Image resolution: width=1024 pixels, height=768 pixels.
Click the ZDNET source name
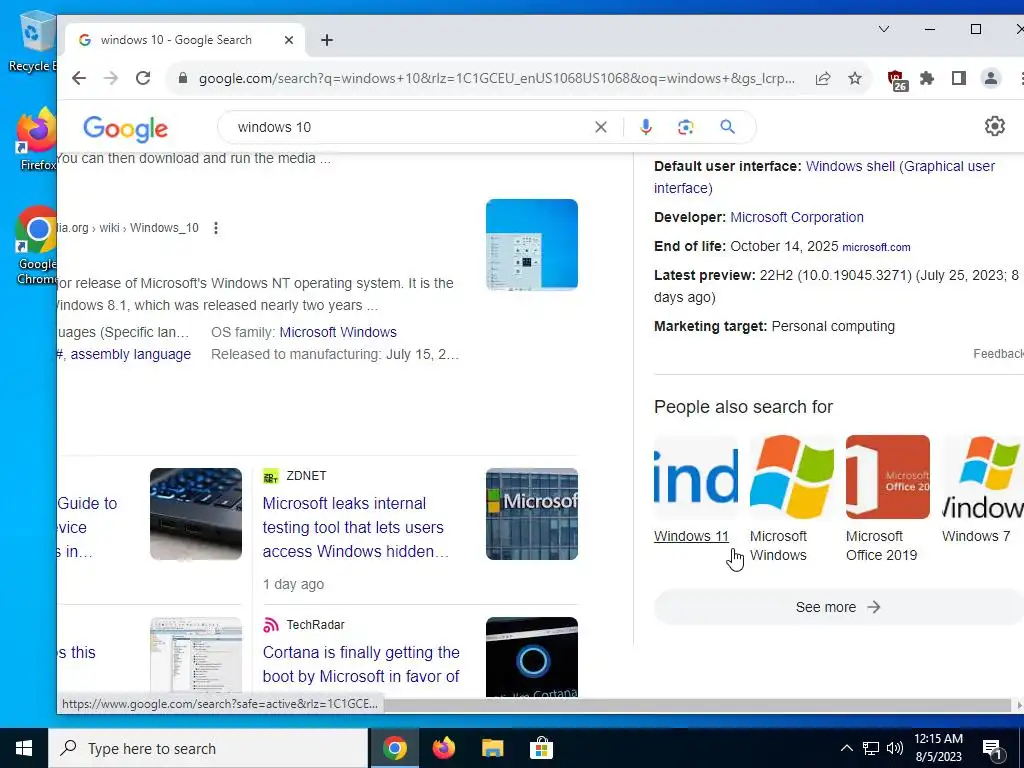pyautogui.click(x=306, y=476)
